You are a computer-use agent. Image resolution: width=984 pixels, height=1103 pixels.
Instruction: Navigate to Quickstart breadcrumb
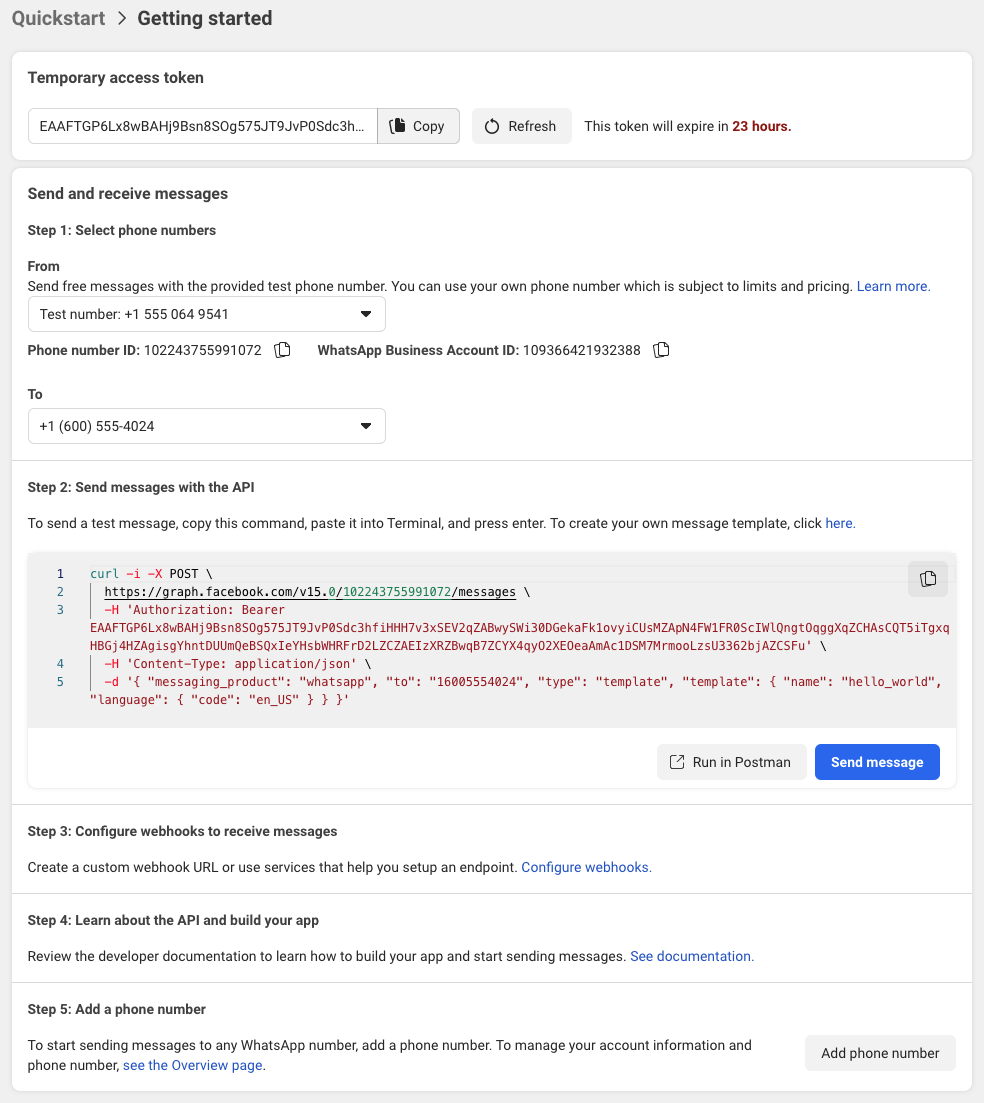58,18
